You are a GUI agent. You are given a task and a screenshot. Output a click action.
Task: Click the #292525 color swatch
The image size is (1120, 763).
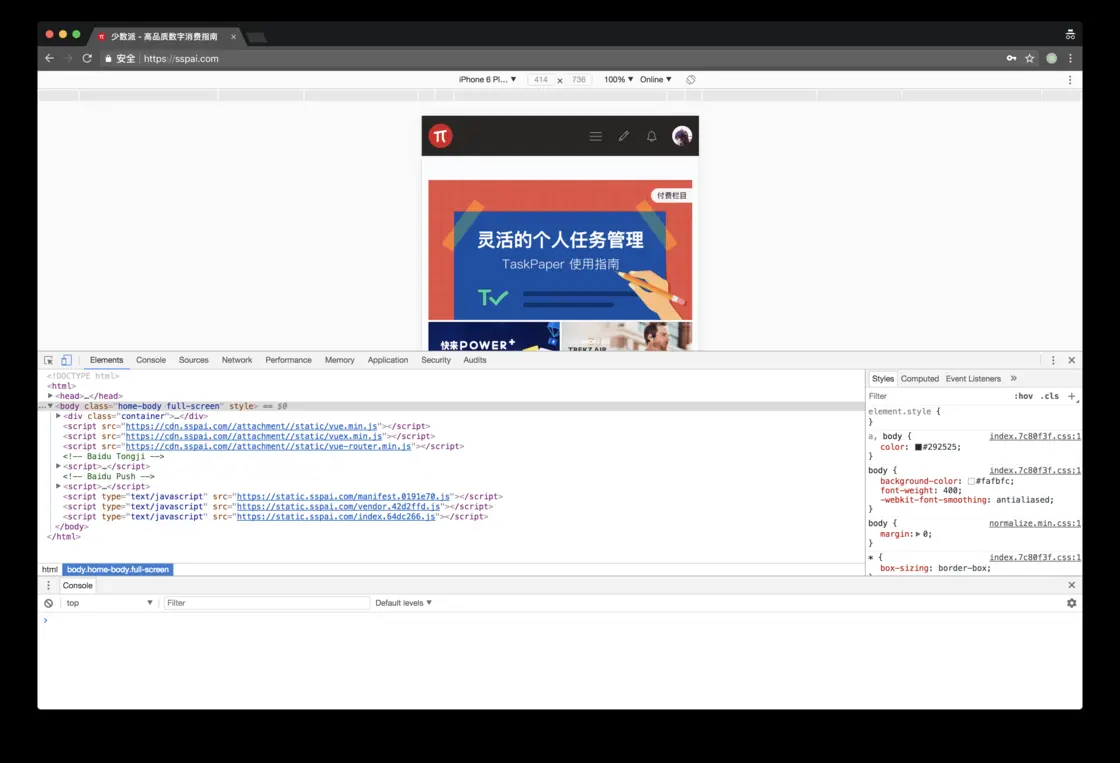[x=919, y=447]
